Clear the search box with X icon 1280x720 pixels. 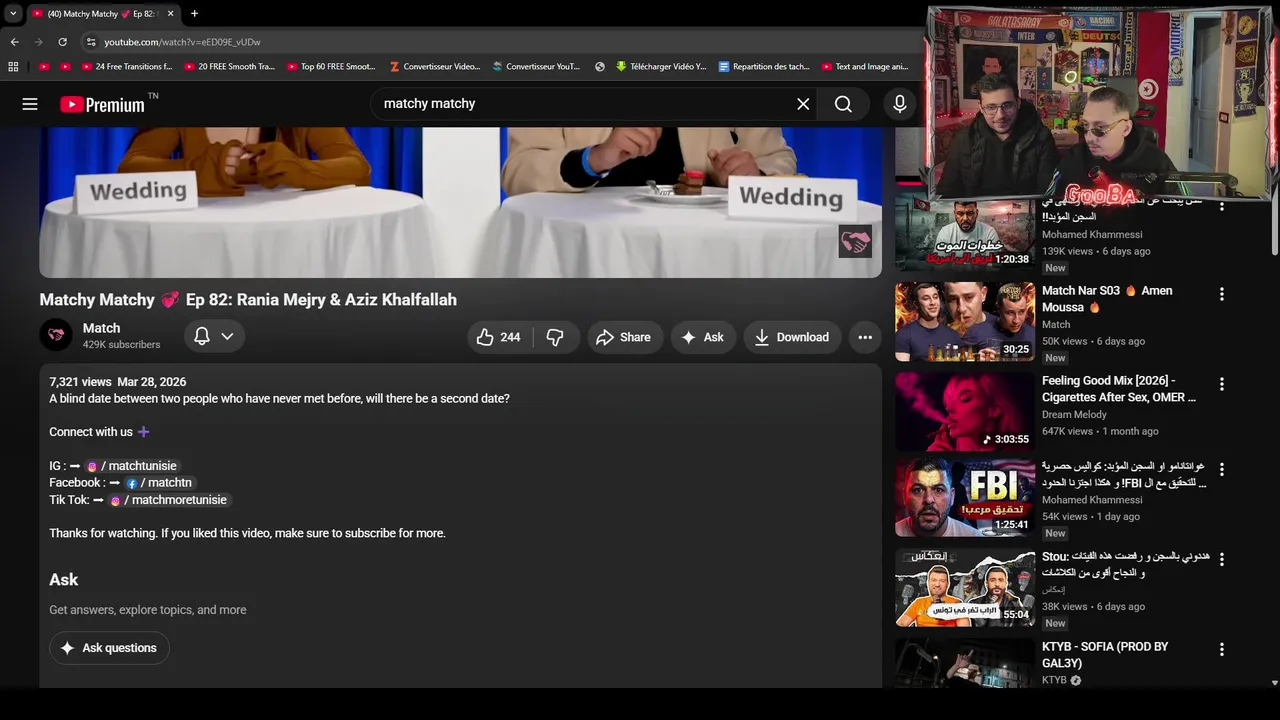[803, 104]
